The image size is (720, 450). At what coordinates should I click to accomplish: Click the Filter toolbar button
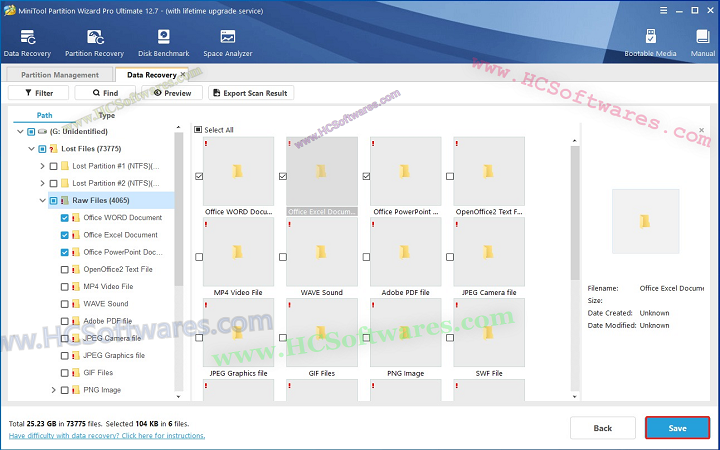38,93
